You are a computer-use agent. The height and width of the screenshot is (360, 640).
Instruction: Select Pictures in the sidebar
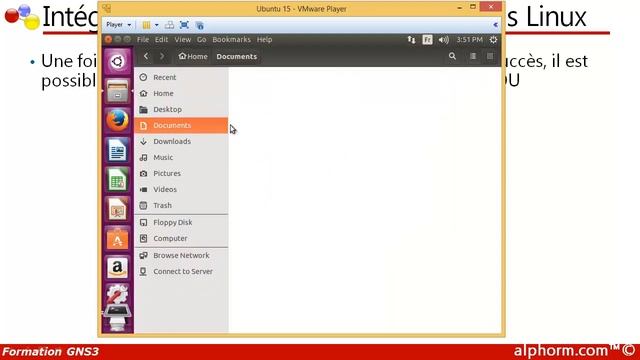[x=181, y=173]
